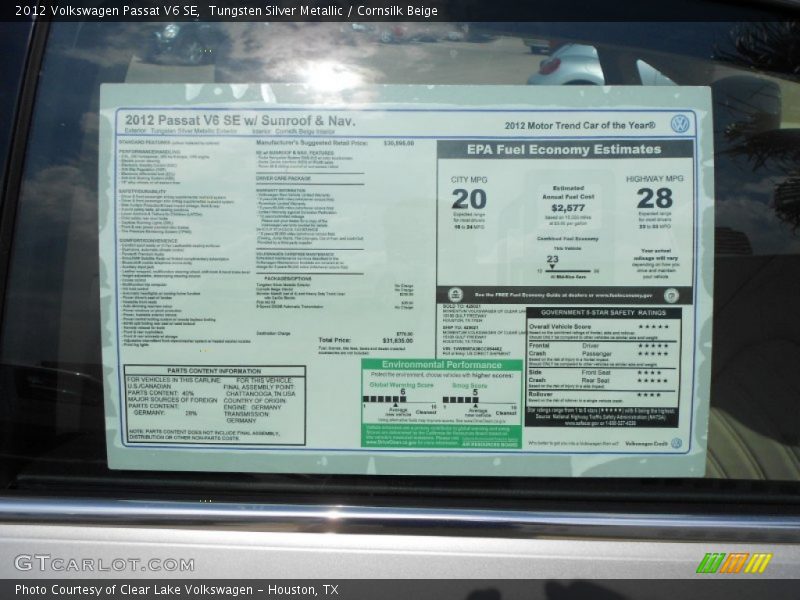800x600 pixels.
Task: Click the combined fuel economy range bar
Action: pyautogui.click(x=568, y=271)
